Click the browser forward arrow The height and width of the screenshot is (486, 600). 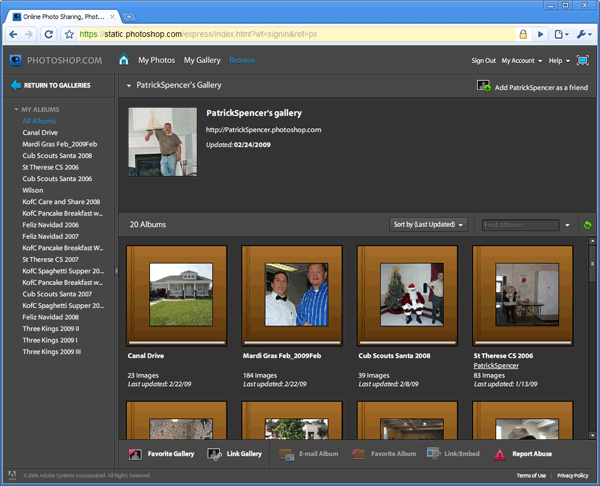point(29,34)
